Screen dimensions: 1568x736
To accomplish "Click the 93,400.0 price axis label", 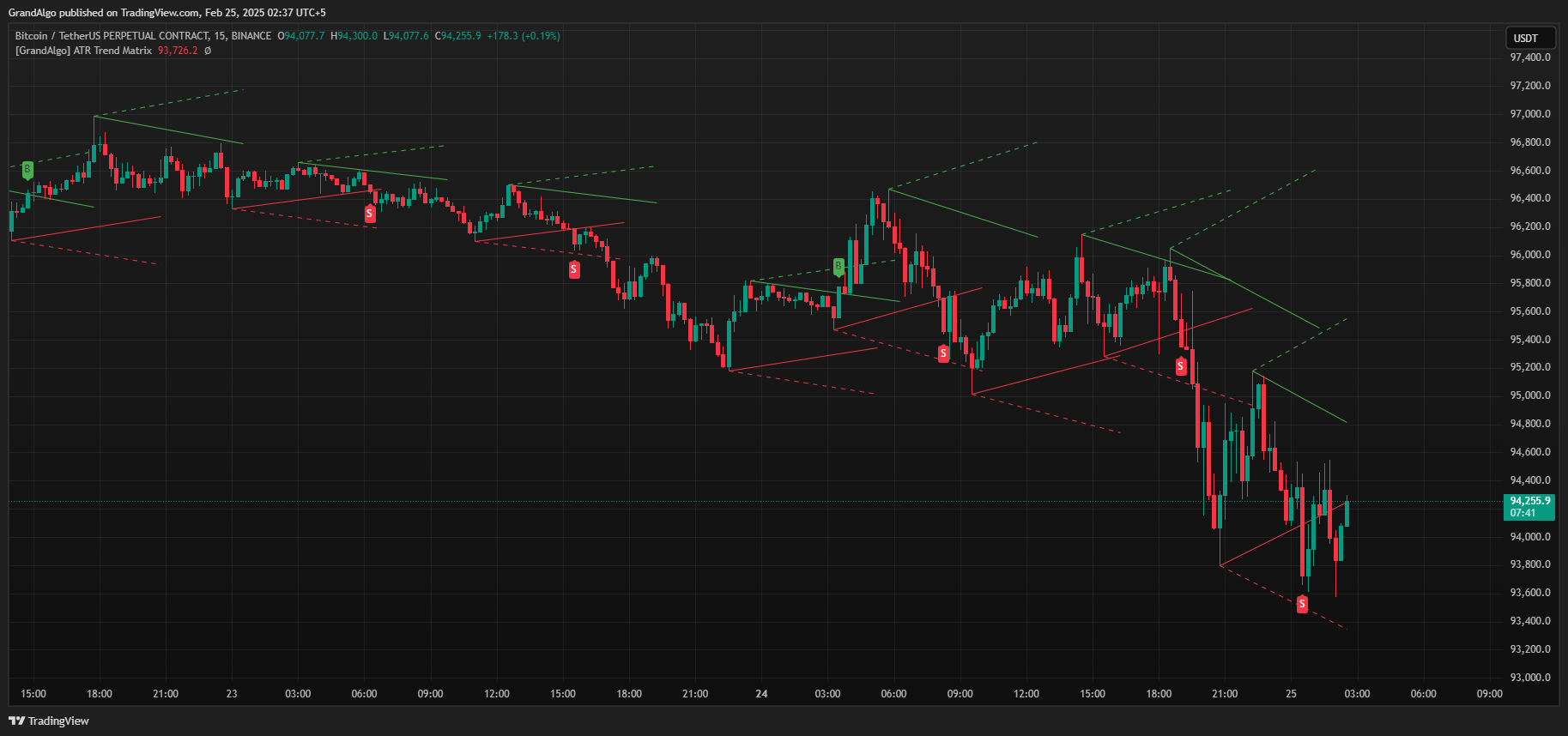I will 1530,621.
